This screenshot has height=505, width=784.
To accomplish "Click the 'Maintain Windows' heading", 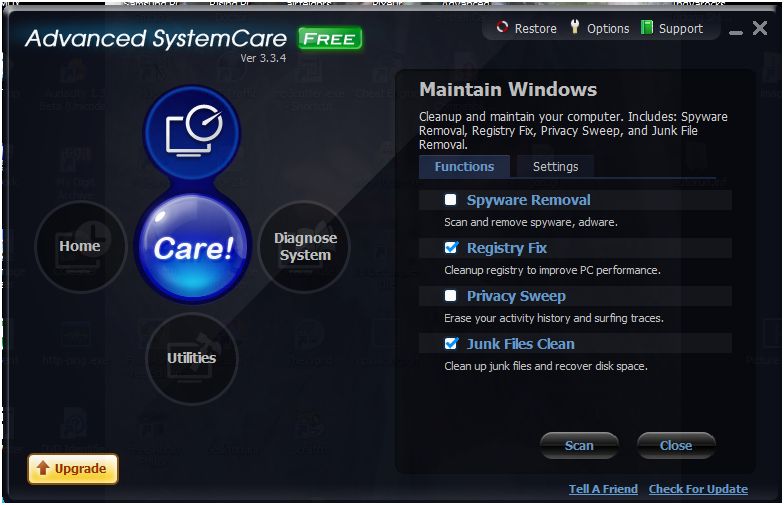I will point(508,90).
